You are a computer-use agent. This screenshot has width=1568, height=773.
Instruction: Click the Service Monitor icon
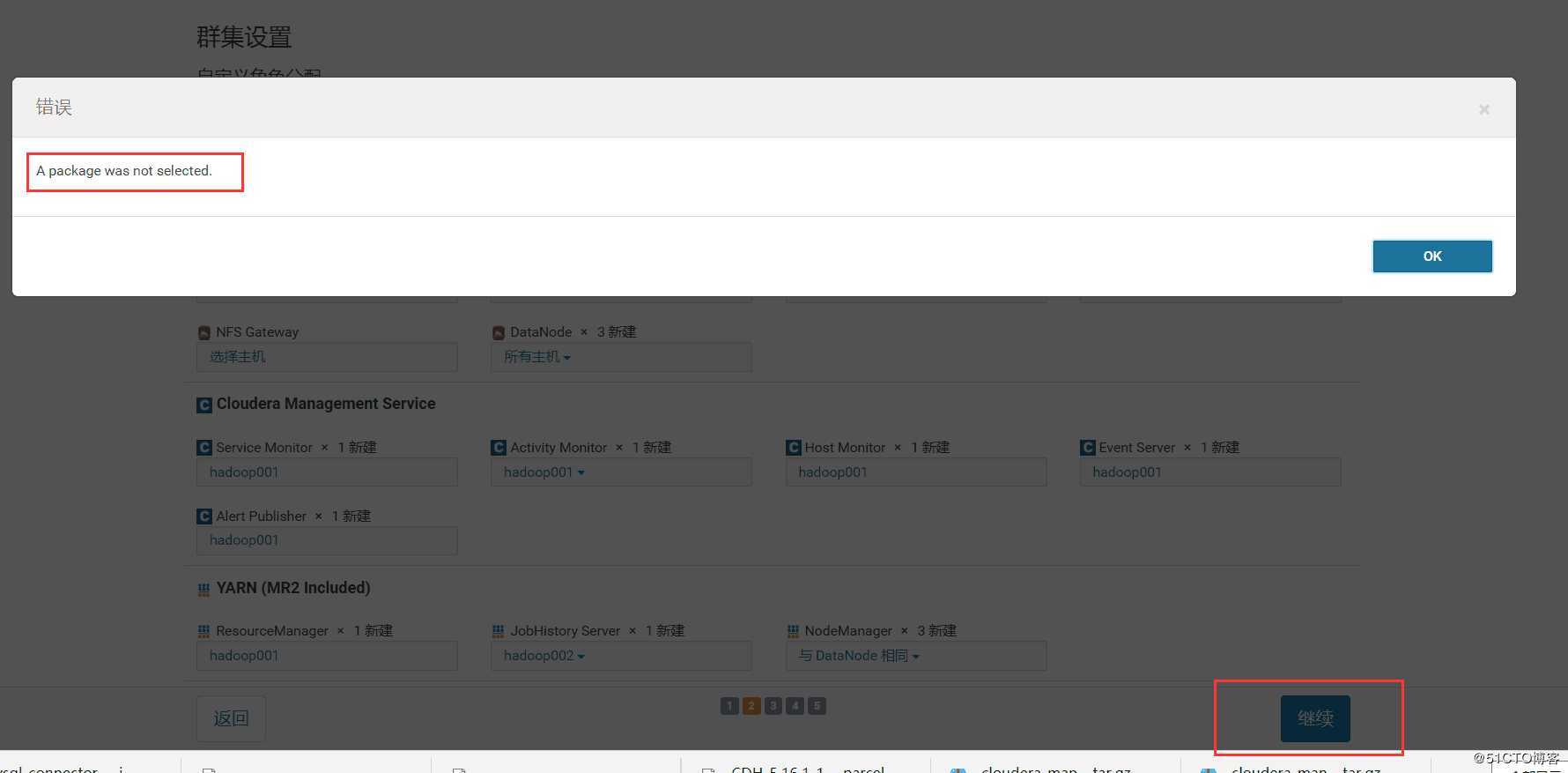(204, 448)
